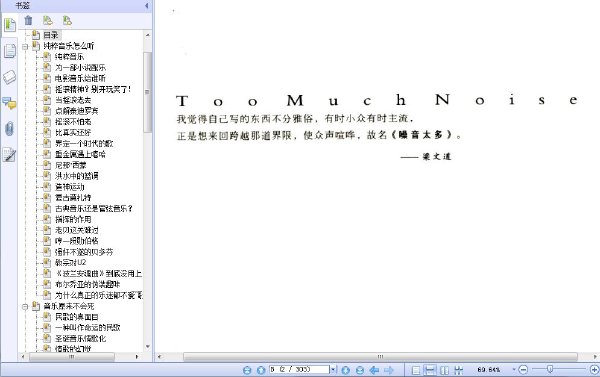This screenshot has width=600, height=377.
Task: Go to last page button in bottom bar
Action: (360, 370)
